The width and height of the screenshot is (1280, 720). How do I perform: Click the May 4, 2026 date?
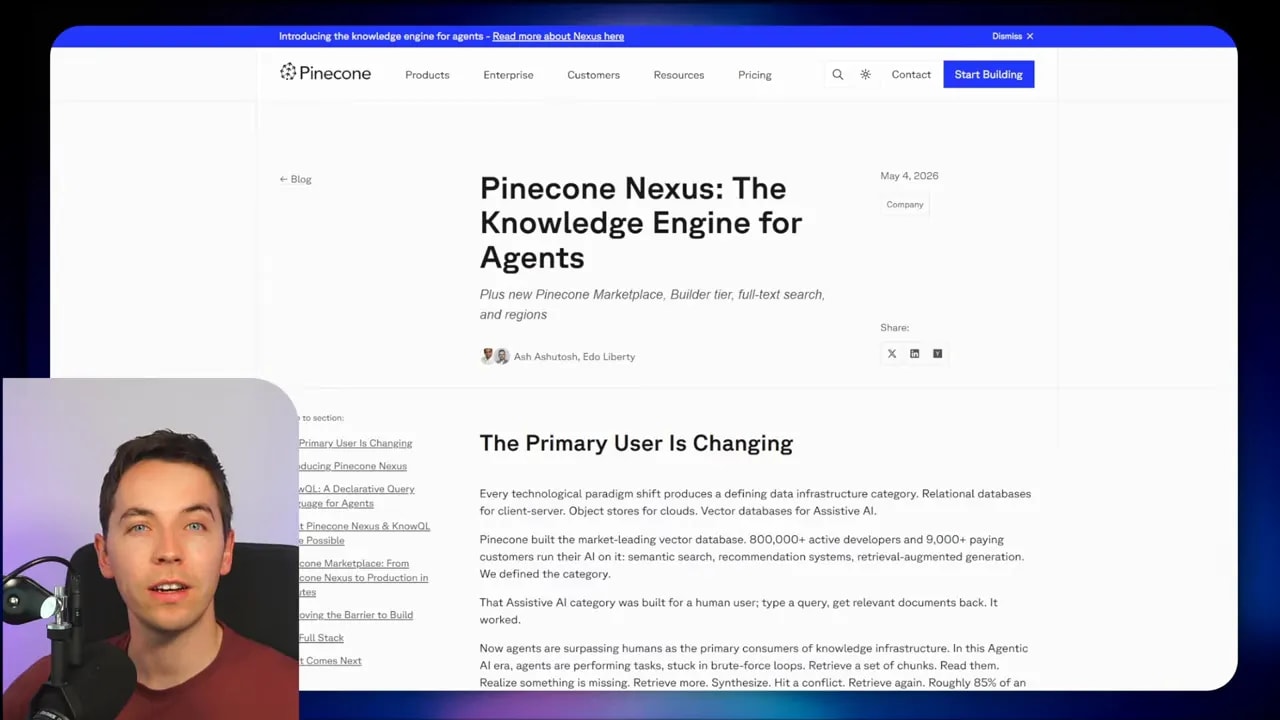(909, 176)
